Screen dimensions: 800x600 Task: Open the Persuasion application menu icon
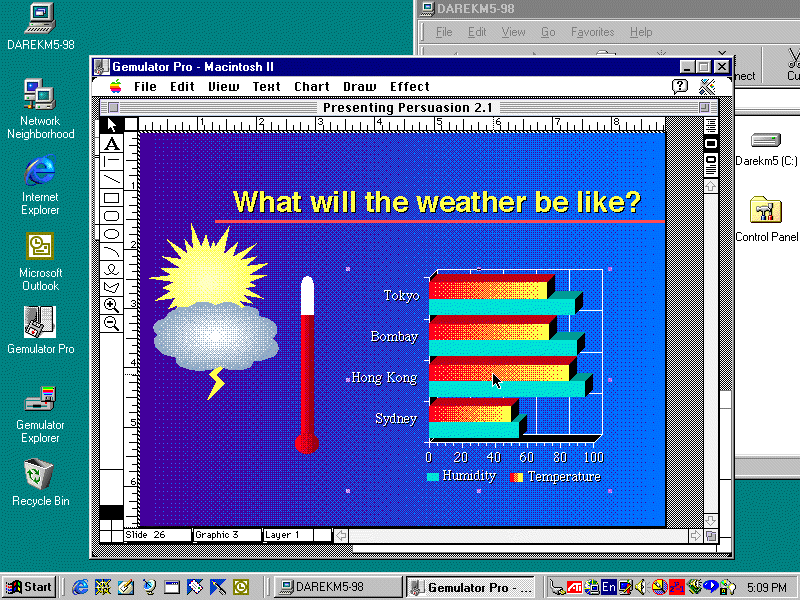pos(707,87)
